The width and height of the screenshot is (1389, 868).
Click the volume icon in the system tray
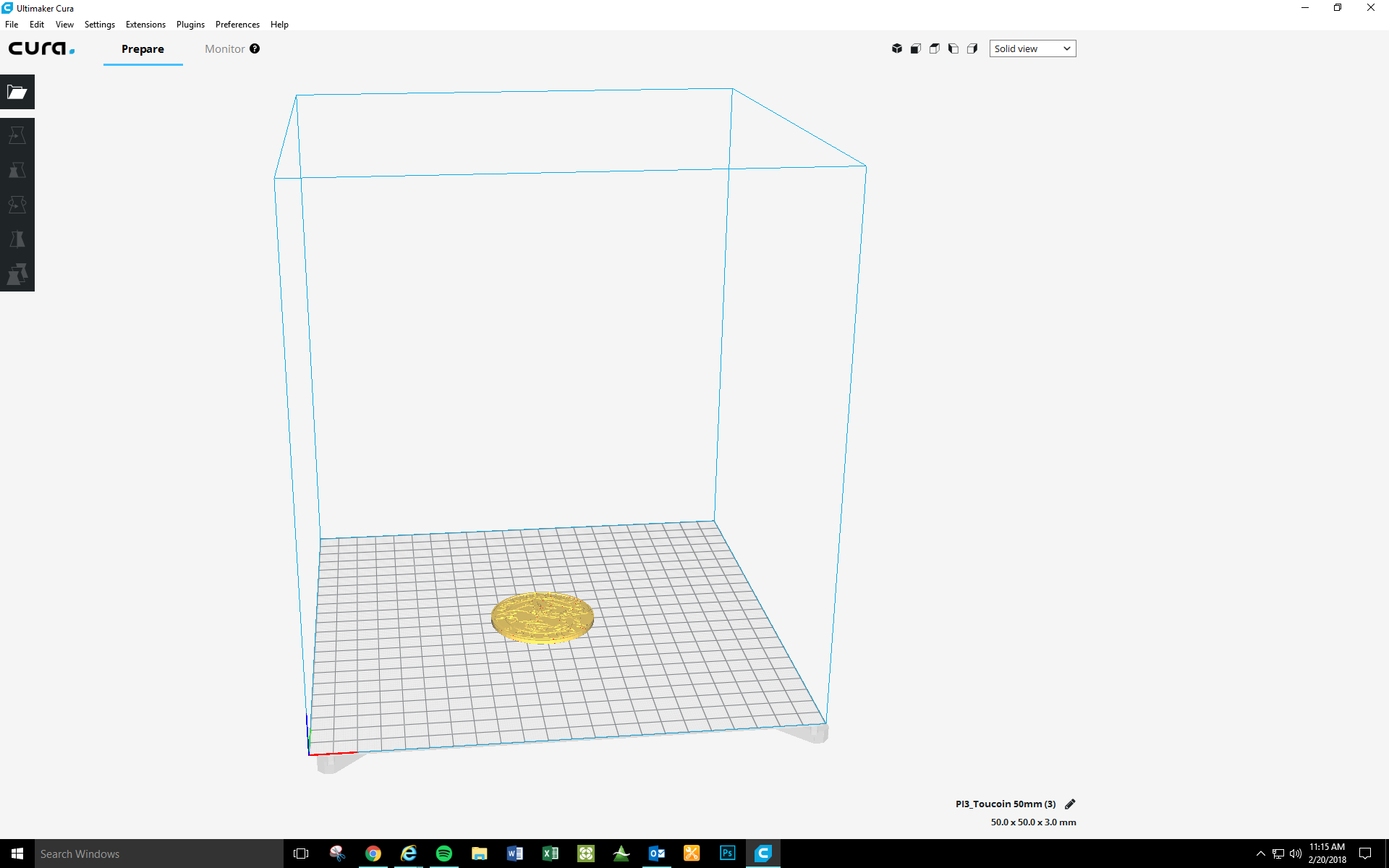tap(1296, 854)
